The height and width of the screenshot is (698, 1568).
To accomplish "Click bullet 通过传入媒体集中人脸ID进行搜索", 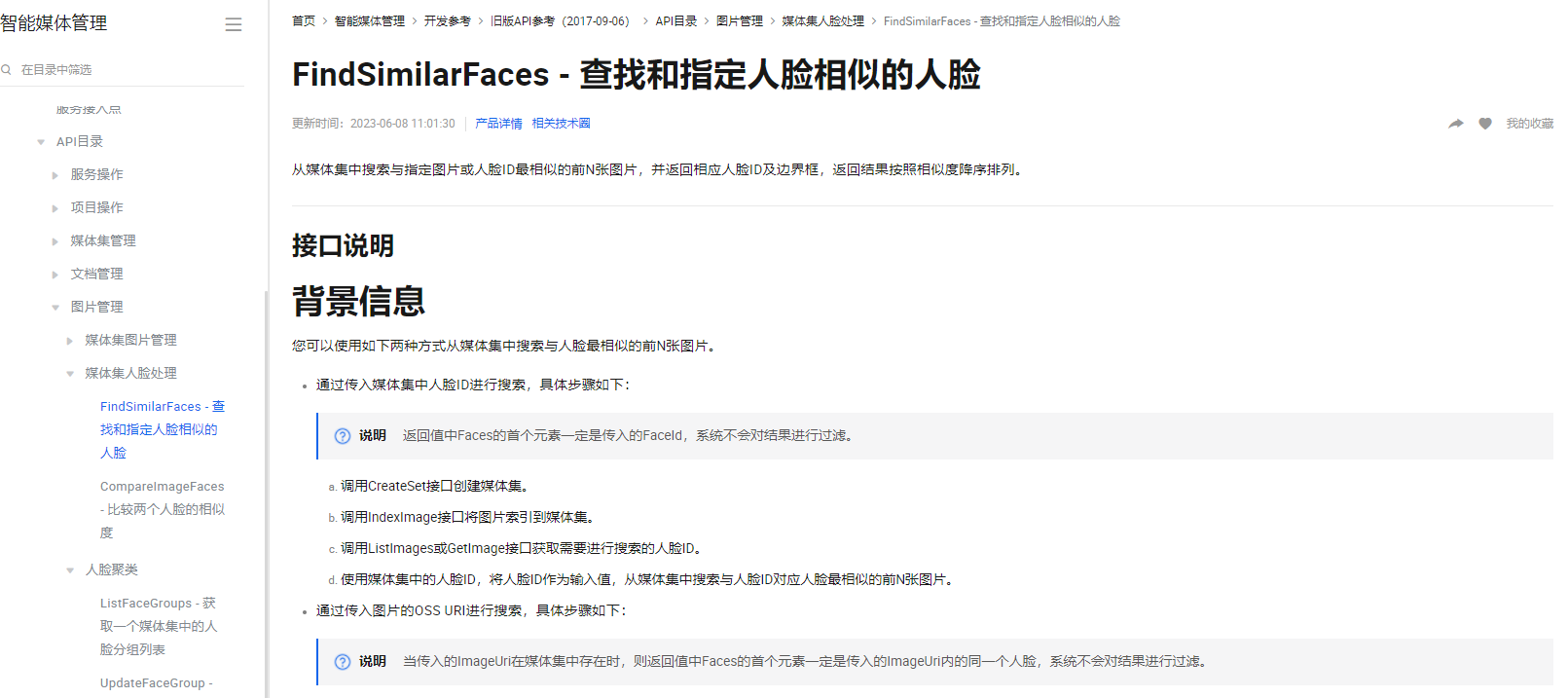I will click(x=476, y=386).
